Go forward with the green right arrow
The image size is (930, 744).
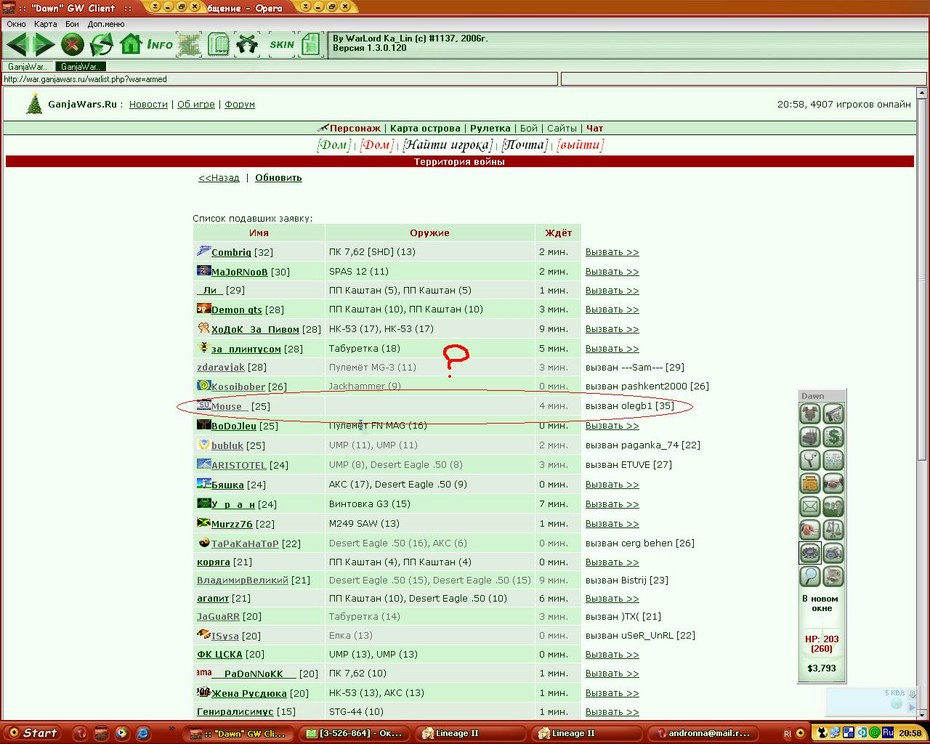click(x=43, y=44)
